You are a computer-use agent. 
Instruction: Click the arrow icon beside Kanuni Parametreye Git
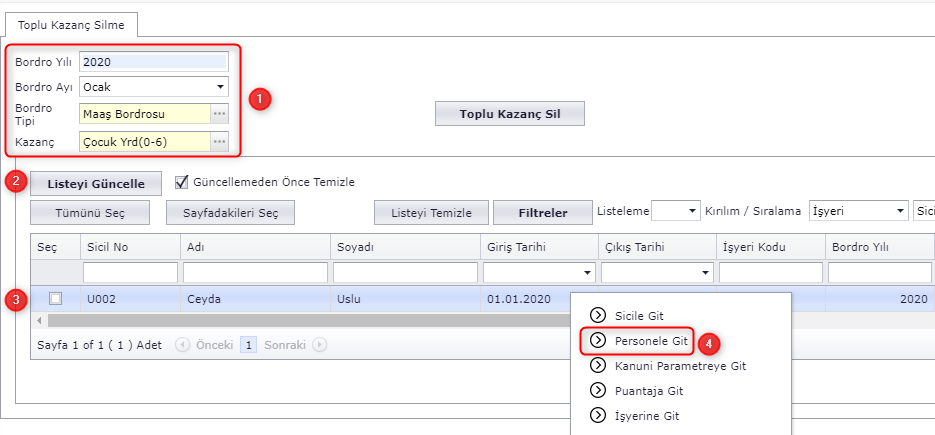click(599, 366)
